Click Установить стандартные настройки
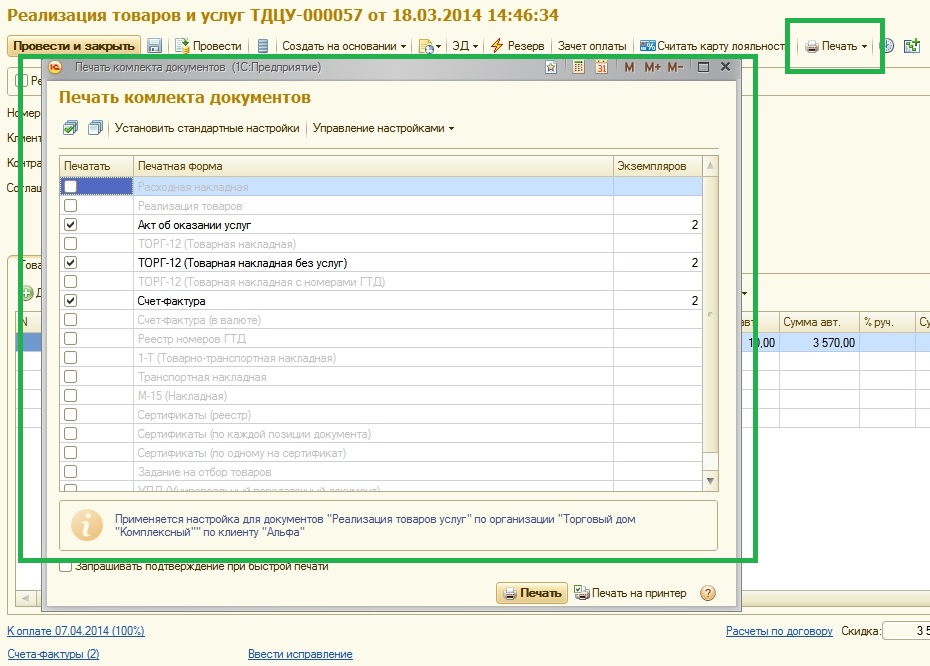Viewport: 930px width, 666px height. coord(207,128)
